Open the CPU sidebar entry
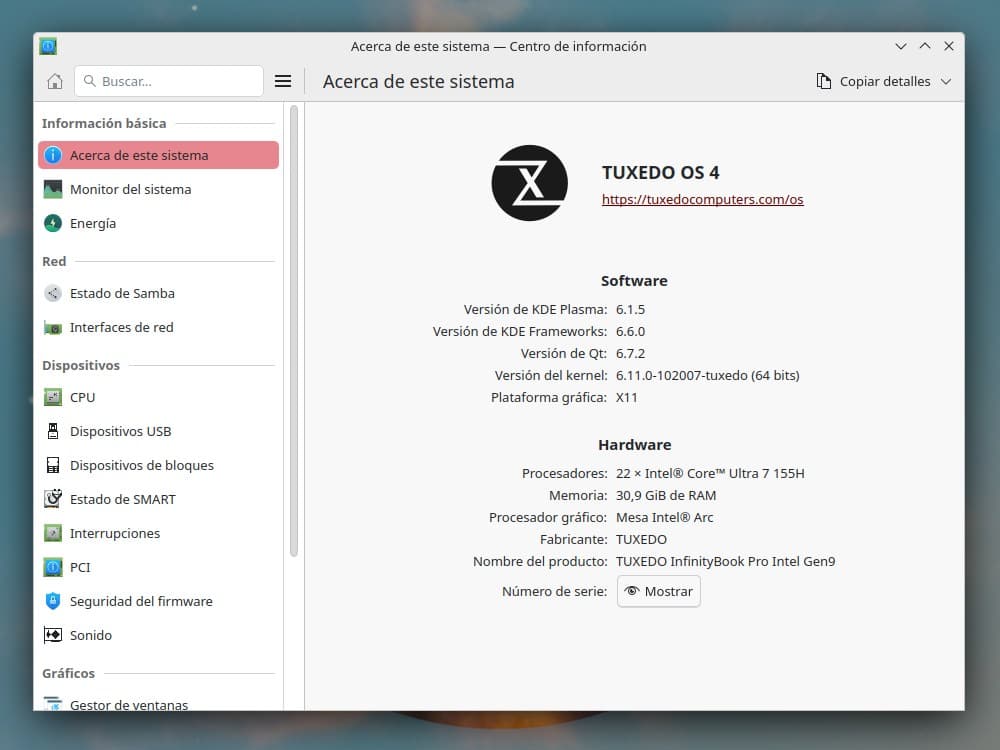This screenshot has height=750, width=1000. tap(158, 397)
